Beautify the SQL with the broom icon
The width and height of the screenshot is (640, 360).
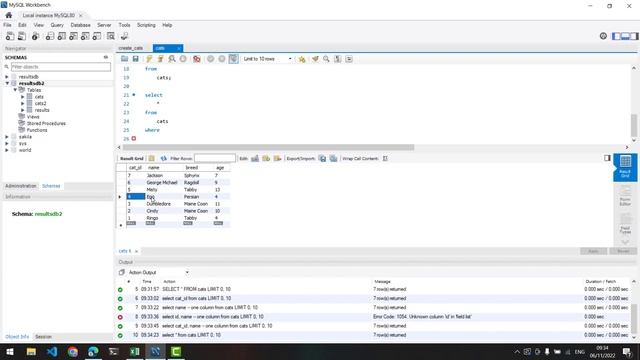[315, 59]
